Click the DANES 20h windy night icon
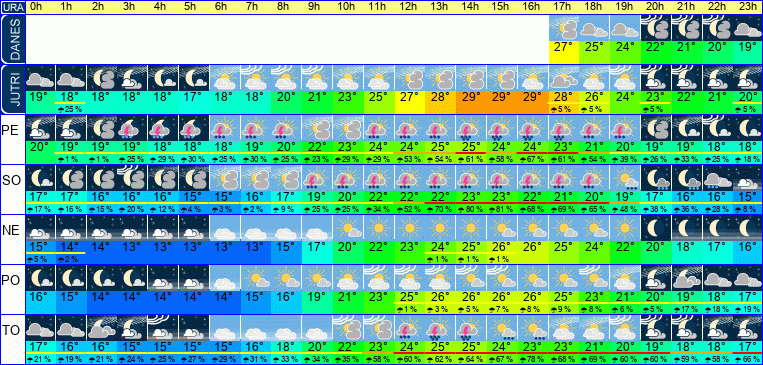Viewport: 763px width, 365px height. (x=656, y=28)
